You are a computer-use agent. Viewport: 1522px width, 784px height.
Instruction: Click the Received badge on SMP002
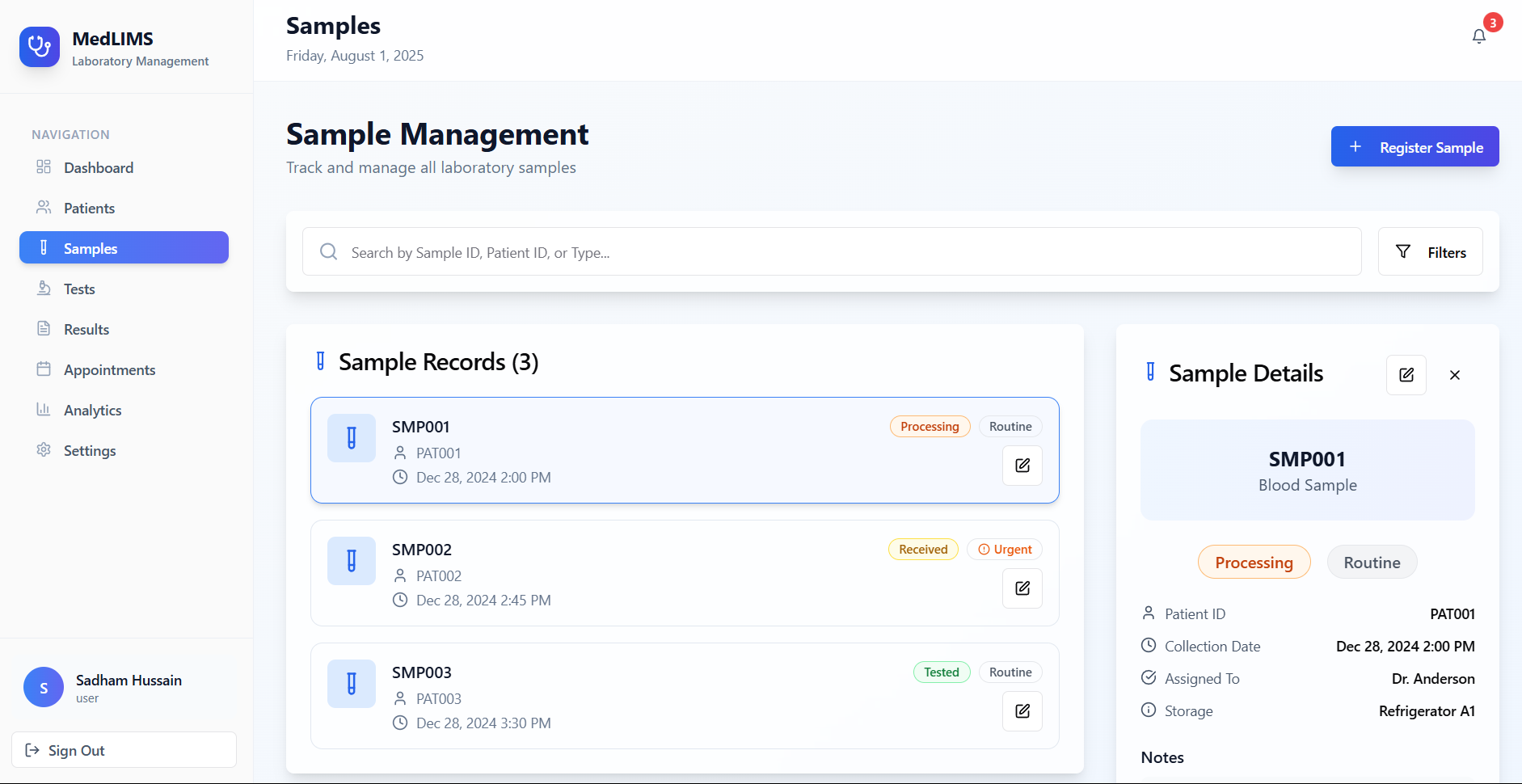tap(923, 550)
